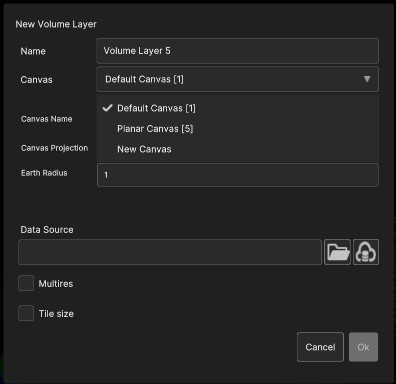Focus the Name field with Volume Layer 5
The height and width of the screenshot is (384, 396).
click(x=238, y=51)
